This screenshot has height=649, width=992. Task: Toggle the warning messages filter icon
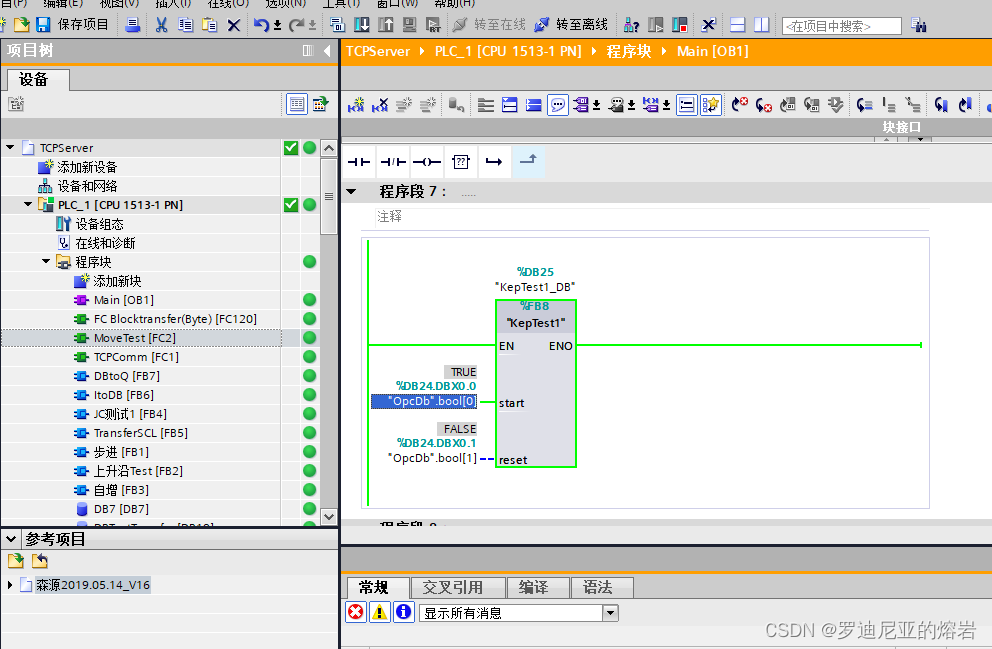[379, 612]
